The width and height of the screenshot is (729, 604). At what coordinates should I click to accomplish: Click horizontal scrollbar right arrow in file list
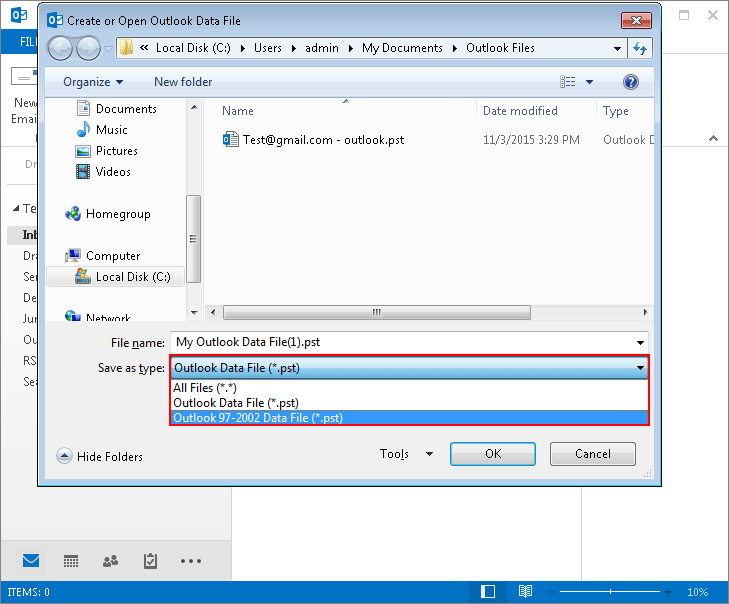645,312
